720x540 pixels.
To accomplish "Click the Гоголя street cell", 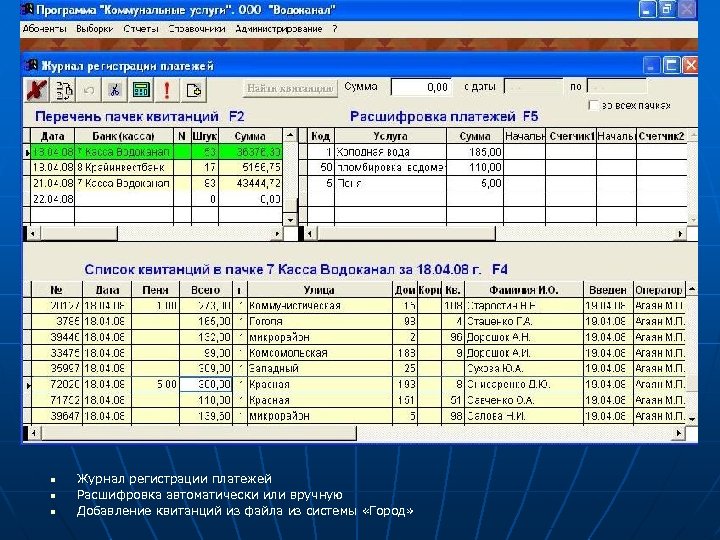I will coord(320,321).
